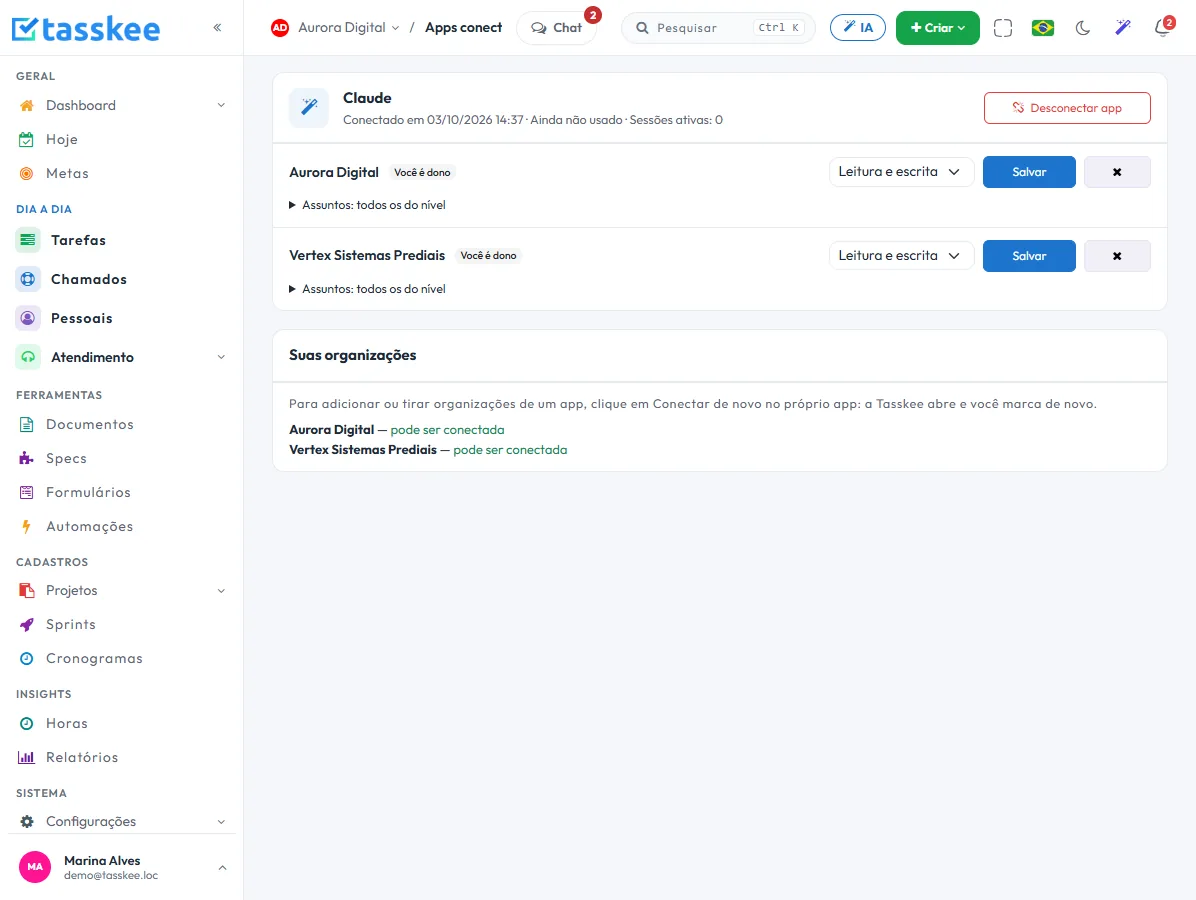
Task: Click the Tarefas list icon
Action: (x=28, y=240)
